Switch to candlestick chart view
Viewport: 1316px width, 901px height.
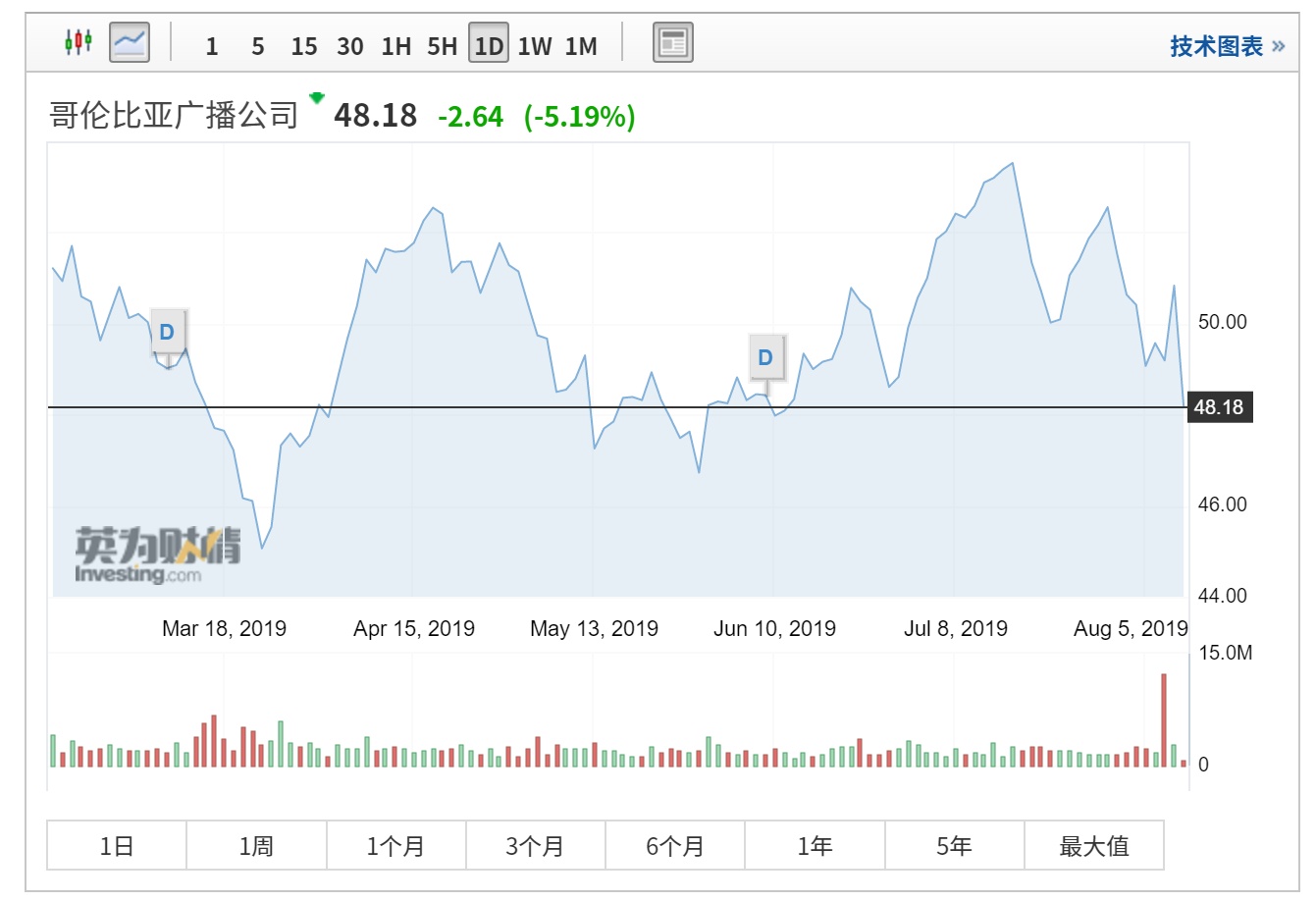pos(79,42)
